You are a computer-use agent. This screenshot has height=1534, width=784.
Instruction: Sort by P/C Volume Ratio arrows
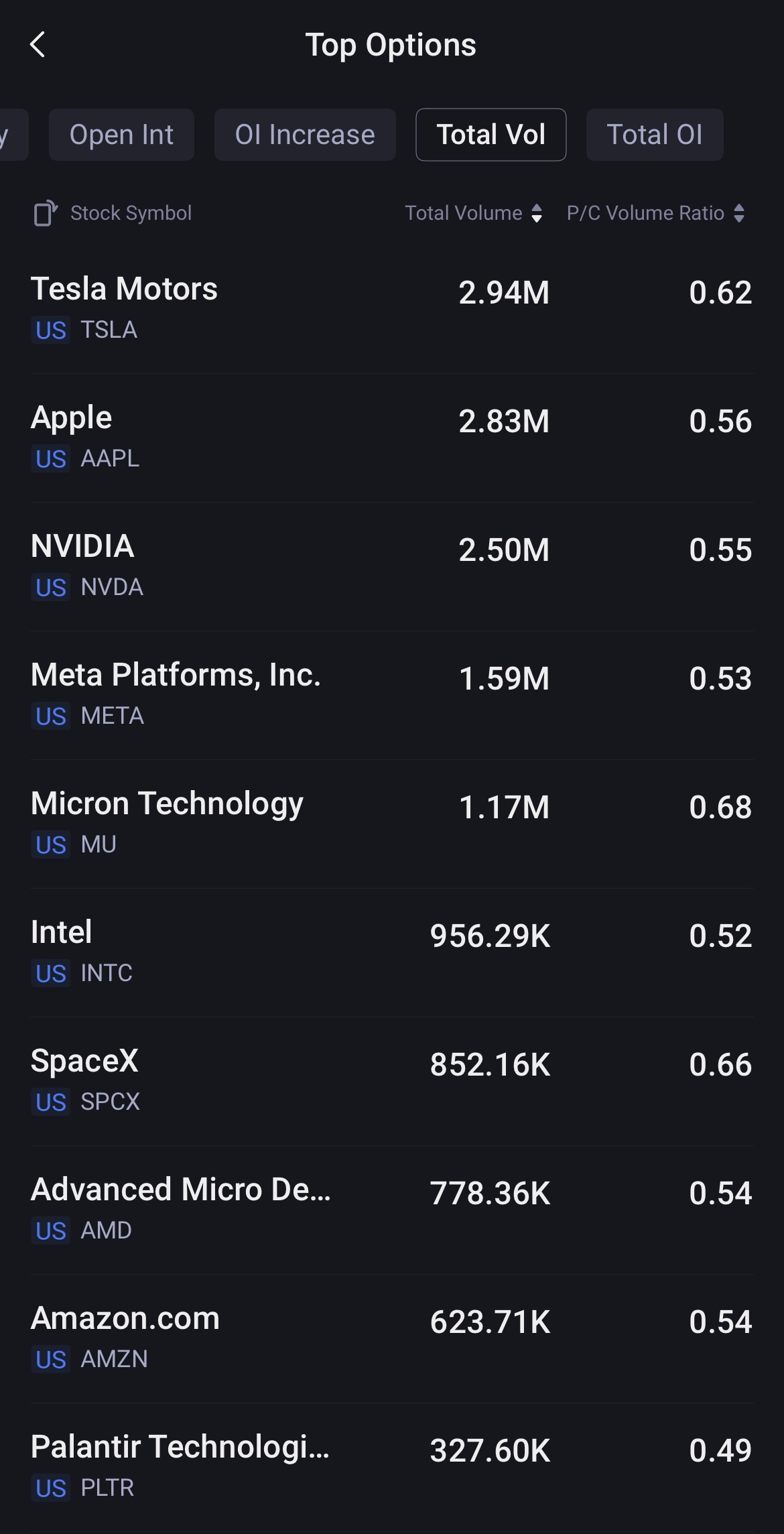(739, 213)
